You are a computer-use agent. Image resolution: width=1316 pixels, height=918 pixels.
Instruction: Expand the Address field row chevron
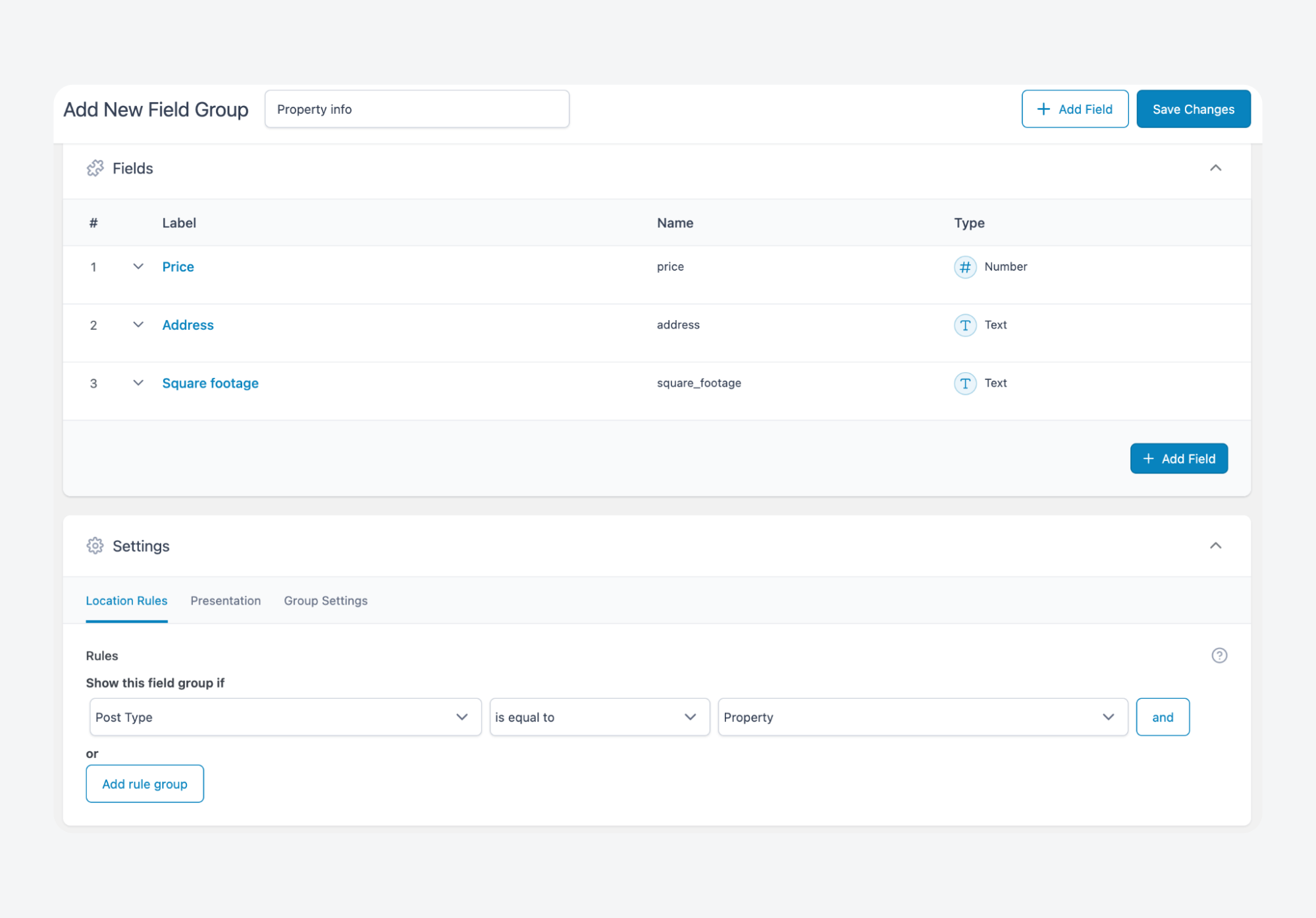click(138, 325)
